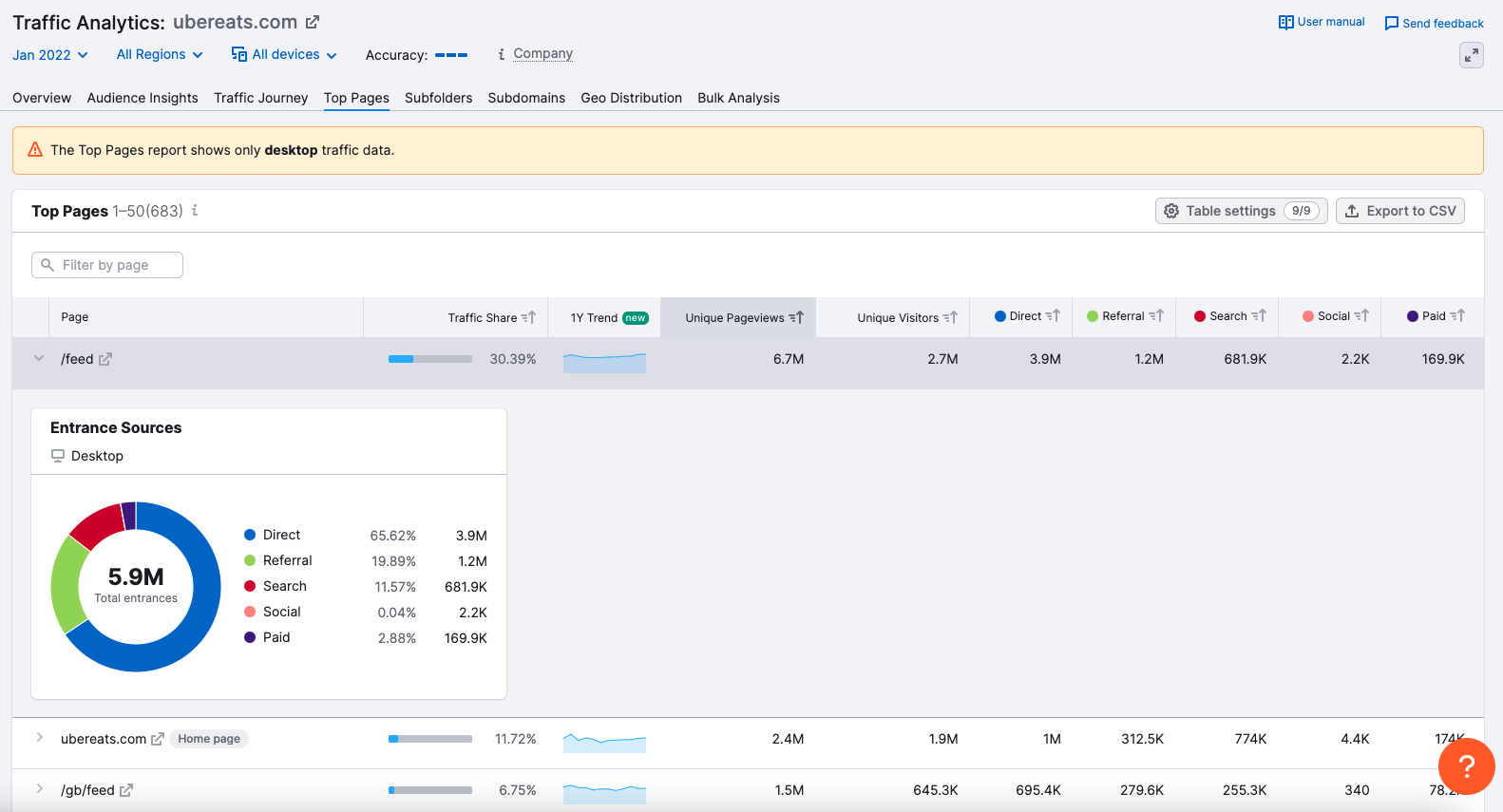Open Table settings
The width and height of the screenshot is (1503, 812).
[1241, 211]
